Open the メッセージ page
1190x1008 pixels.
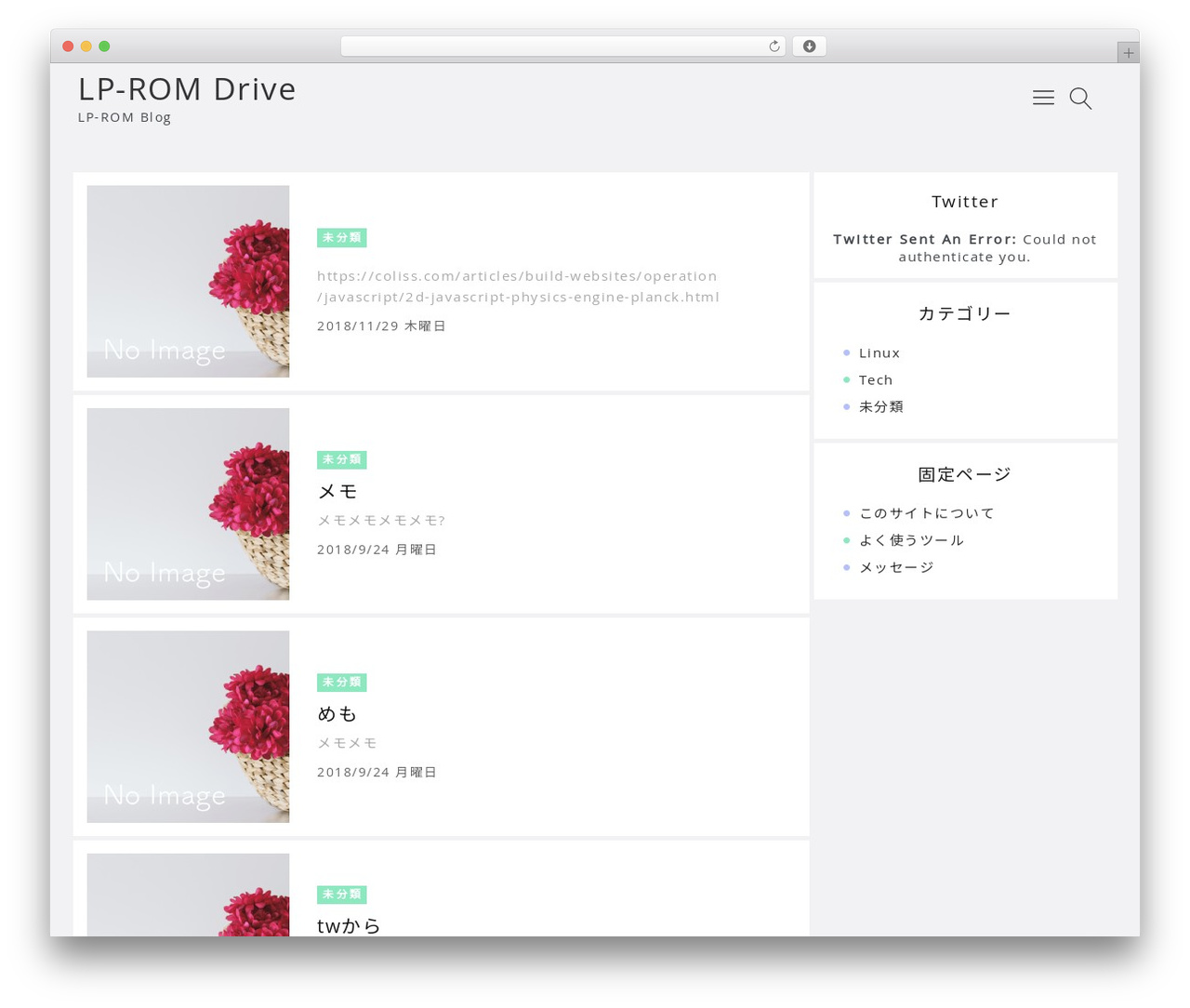(896, 567)
